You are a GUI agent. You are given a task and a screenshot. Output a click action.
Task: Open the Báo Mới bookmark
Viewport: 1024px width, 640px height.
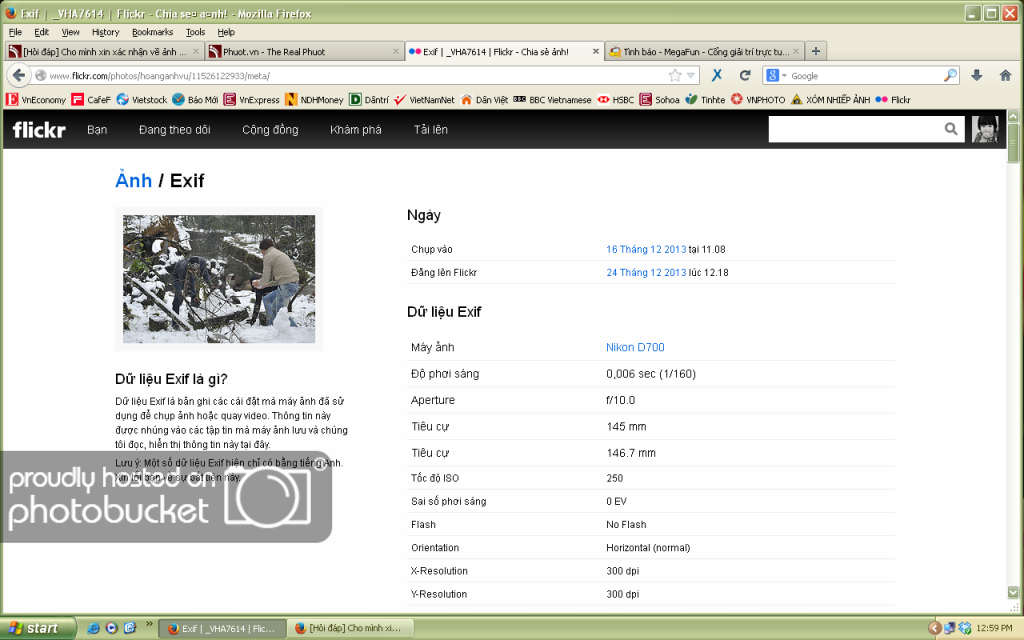(195, 100)
